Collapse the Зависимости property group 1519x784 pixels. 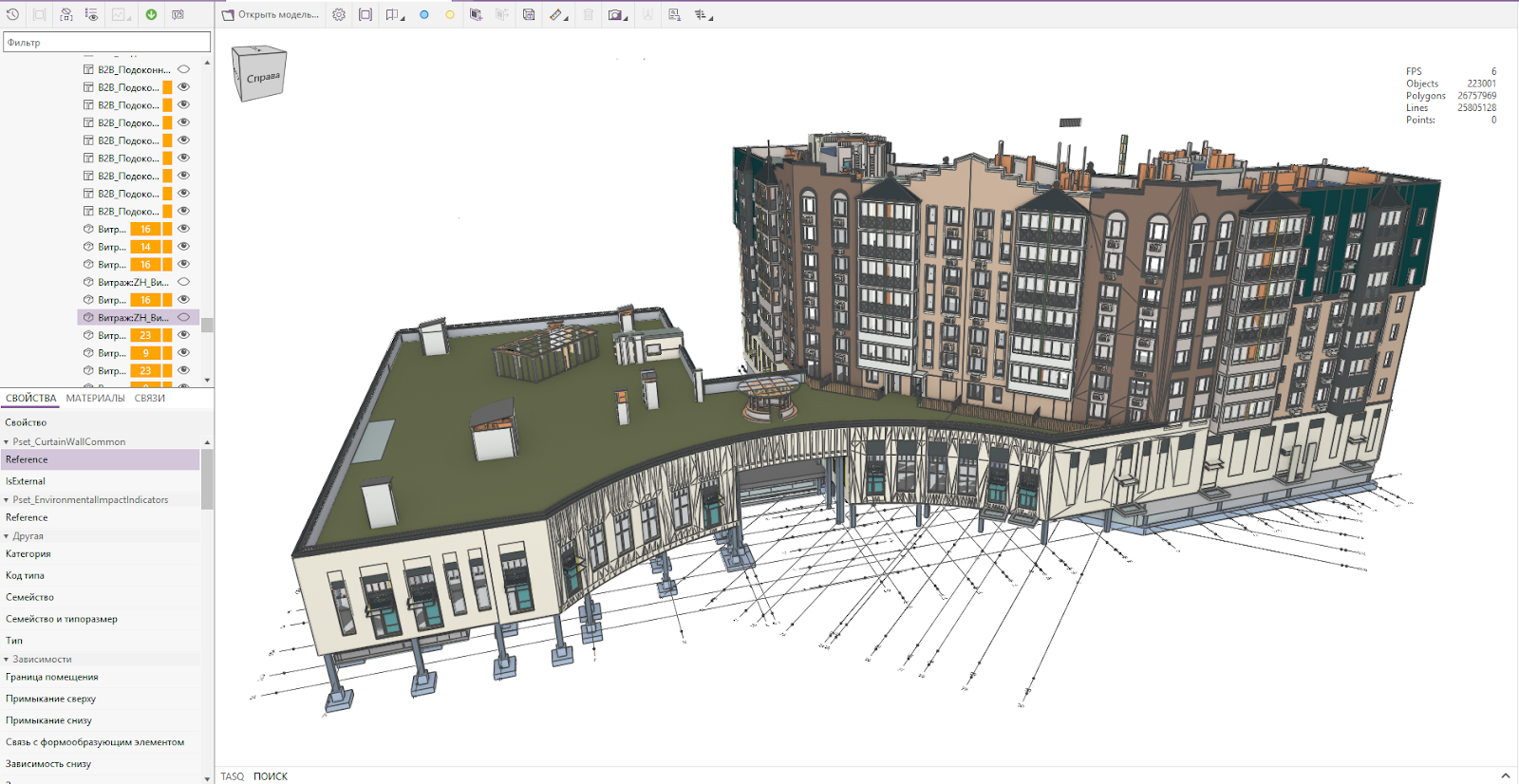click(x=7, y=660)
